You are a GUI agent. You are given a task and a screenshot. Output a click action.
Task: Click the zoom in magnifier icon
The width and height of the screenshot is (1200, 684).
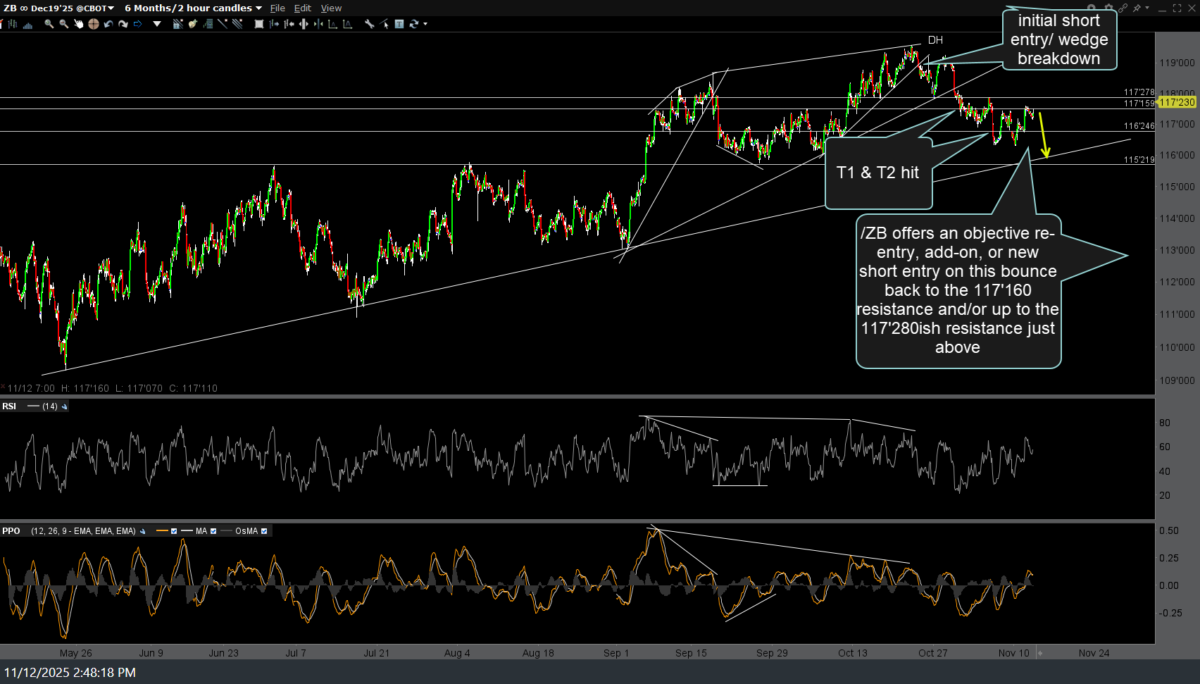pyautogui.click(x=49, y=24)
